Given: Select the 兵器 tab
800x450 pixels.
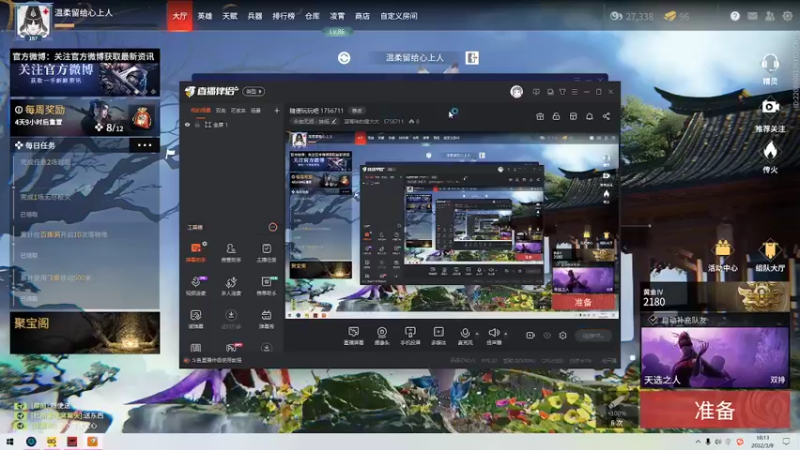Looking at the screenshot, I should [255, 16].
